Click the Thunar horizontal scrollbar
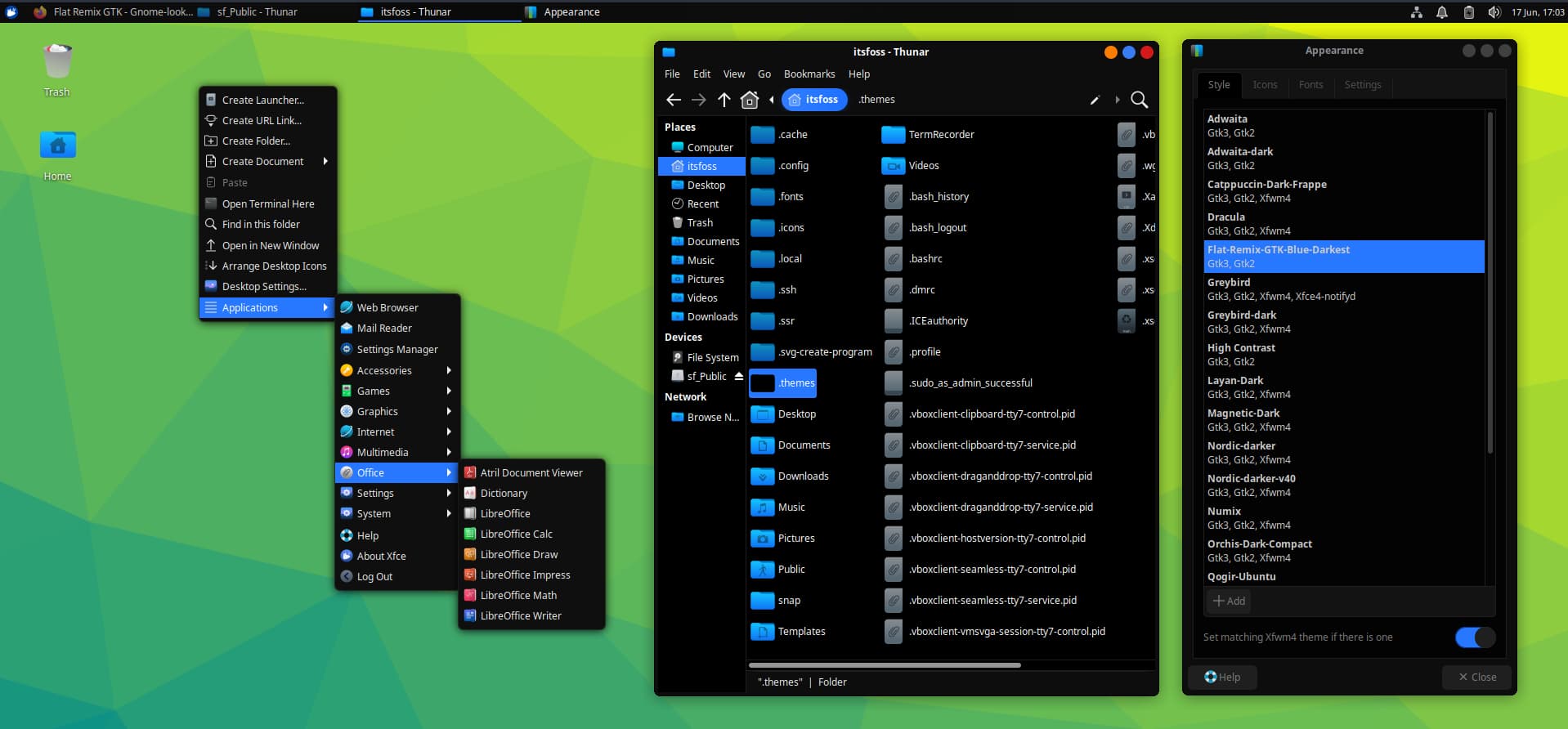Image resolution: width=1568 pixels, height=729 pixels. tap(885, 665)
